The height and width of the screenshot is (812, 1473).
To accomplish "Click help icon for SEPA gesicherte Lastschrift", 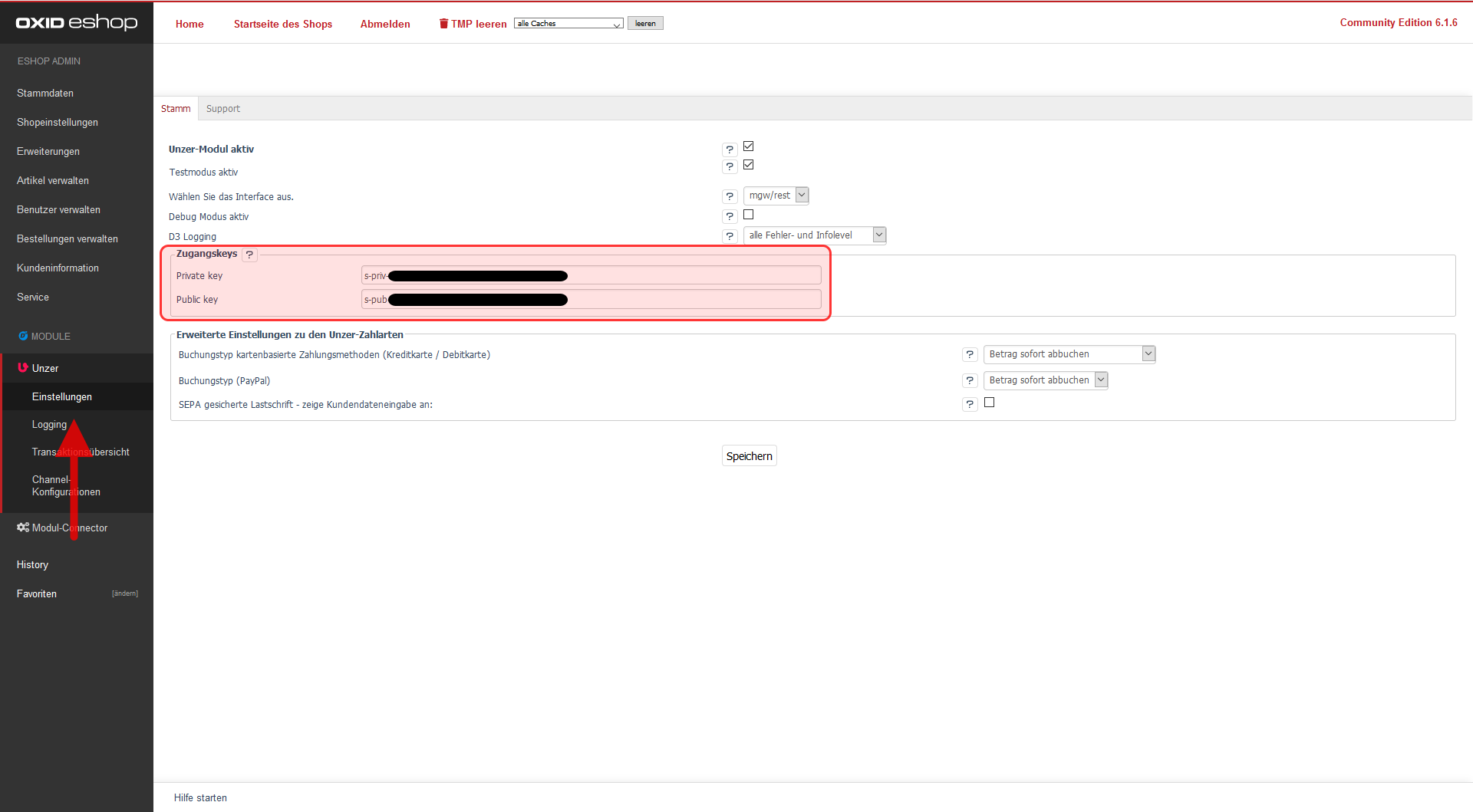I will coord(970,404).
